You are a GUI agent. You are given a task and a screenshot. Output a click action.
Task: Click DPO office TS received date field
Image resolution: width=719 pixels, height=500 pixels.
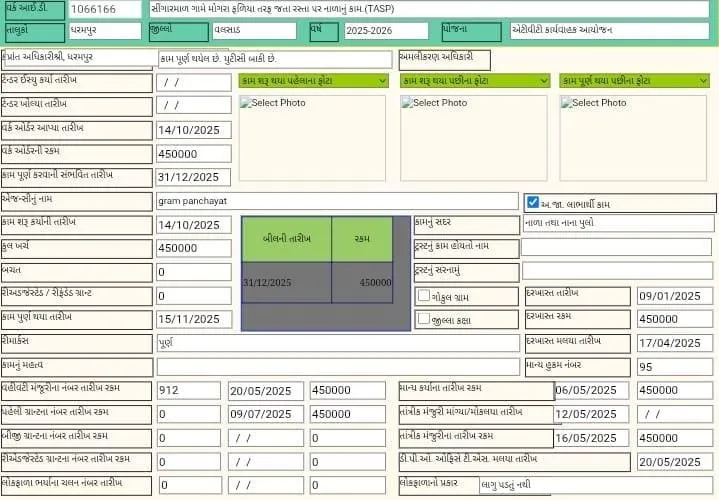pos(675,462)
